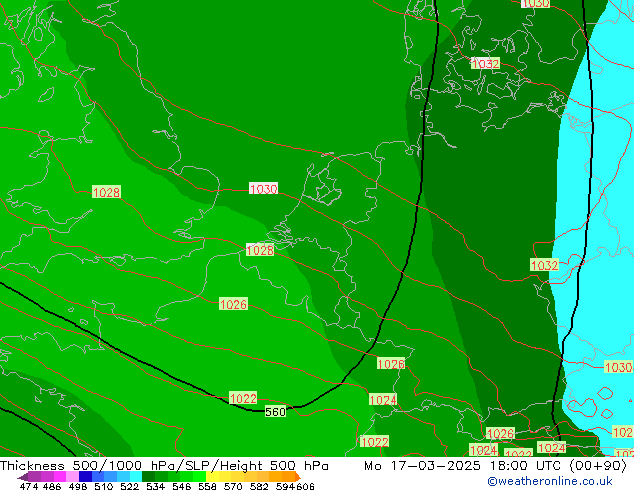
Task: Click the legend value 522
Action: tap(129, 486)
